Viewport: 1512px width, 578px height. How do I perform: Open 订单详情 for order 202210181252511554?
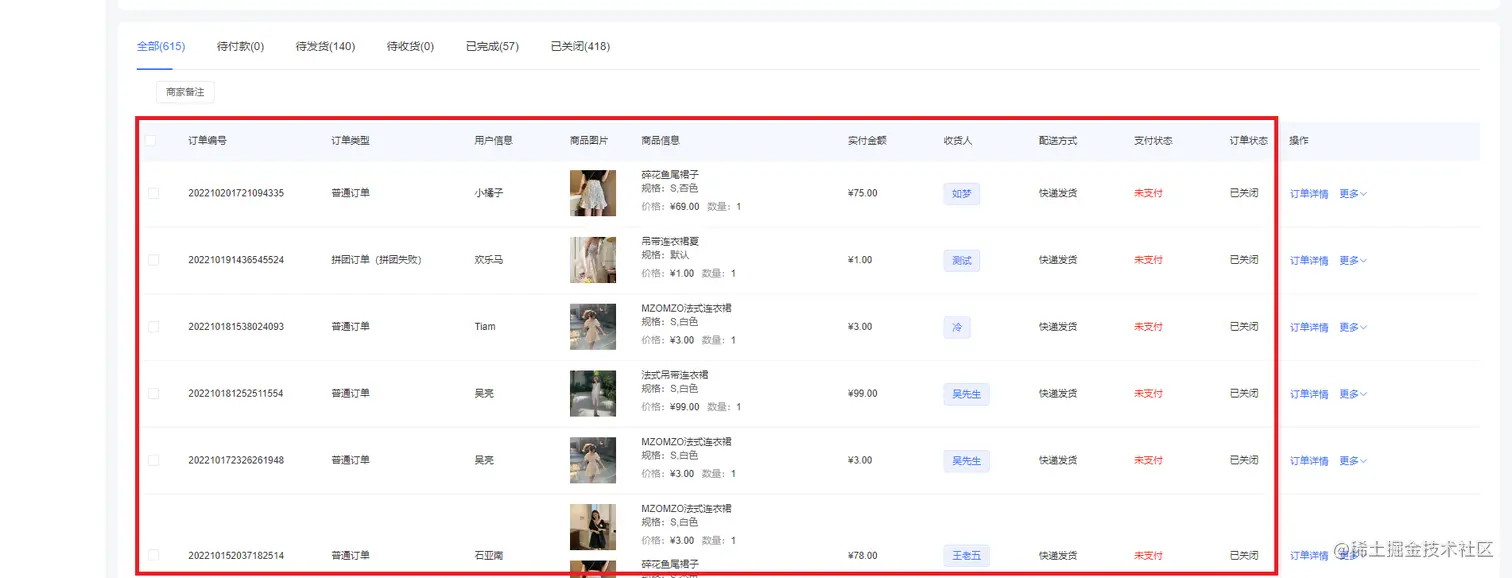pos(1309,395)
